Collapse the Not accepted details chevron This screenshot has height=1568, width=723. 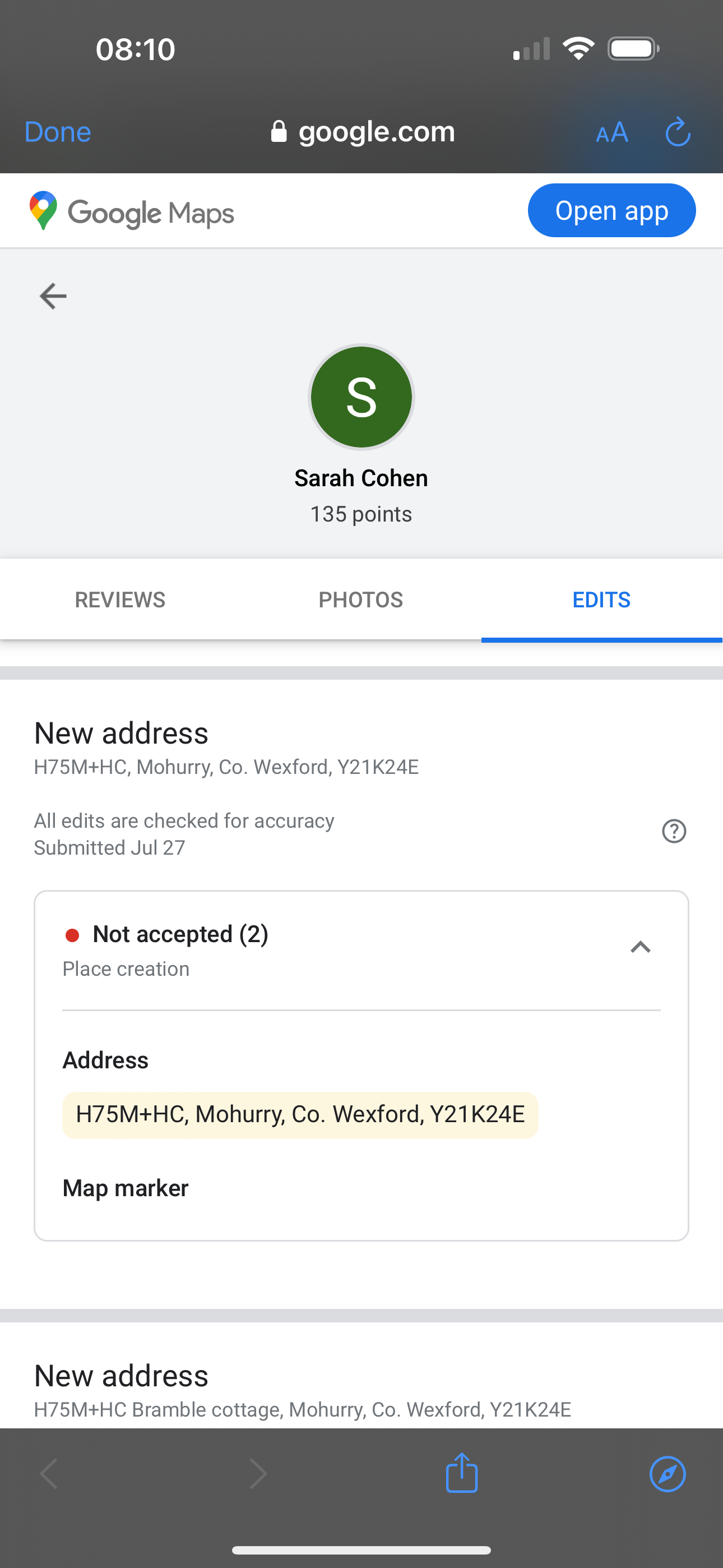(x=640, y=947)
